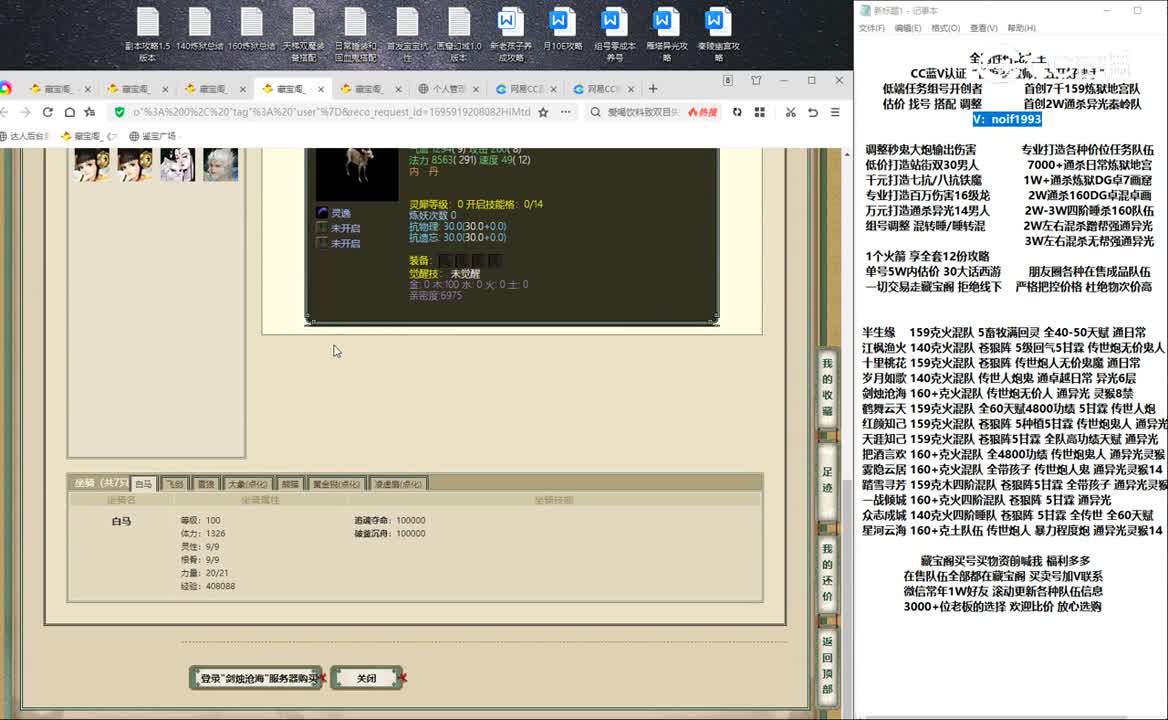Viewport: 1168px width, 720px height.
Task: Open Notepad 格式(O) menu
Action: tap(945, 28)
